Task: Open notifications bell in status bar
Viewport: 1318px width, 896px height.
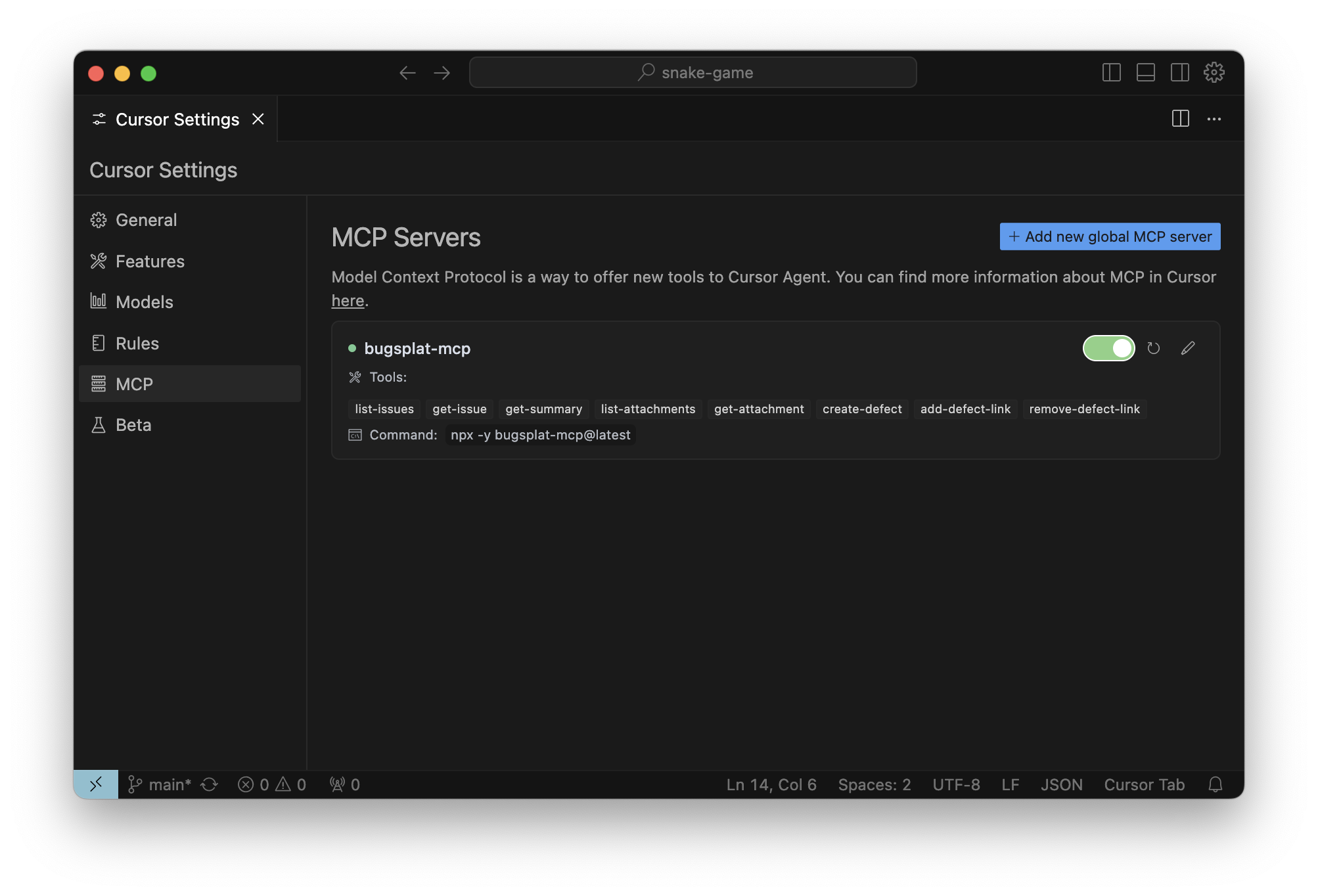Action: [x=1215, y=784]
